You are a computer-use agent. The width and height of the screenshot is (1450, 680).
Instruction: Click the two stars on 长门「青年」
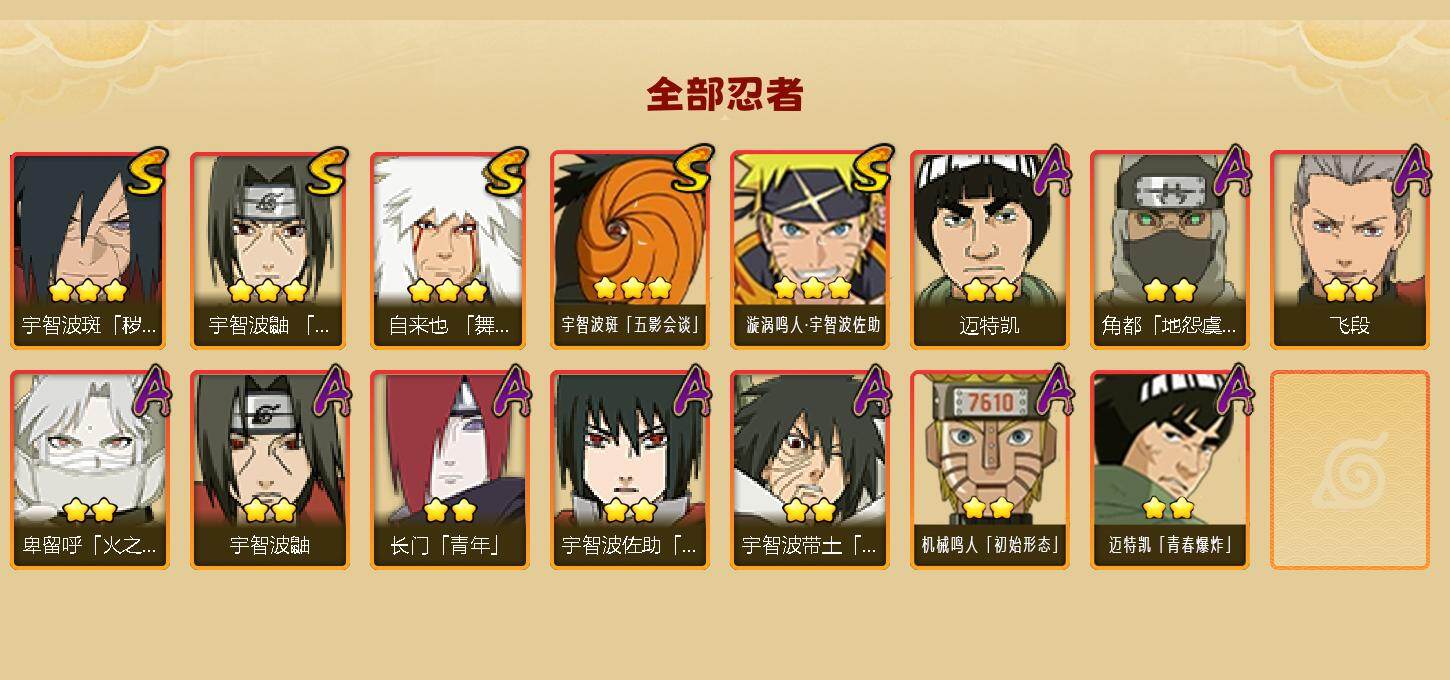[449, 511]
